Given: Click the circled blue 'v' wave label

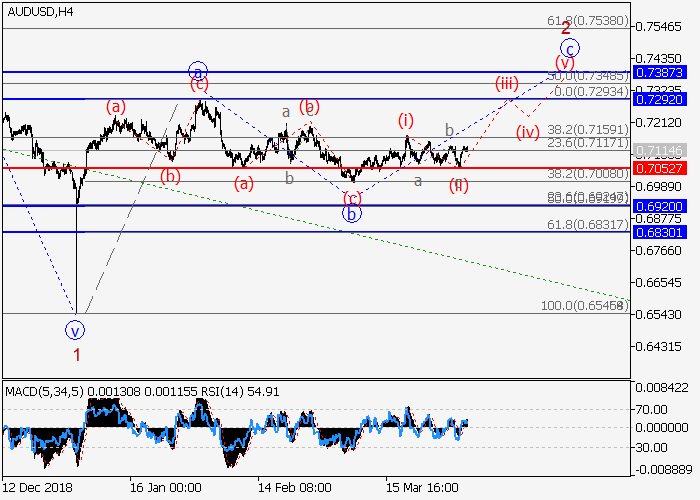Looking at the screenshot, I should [x=75, y=329].
